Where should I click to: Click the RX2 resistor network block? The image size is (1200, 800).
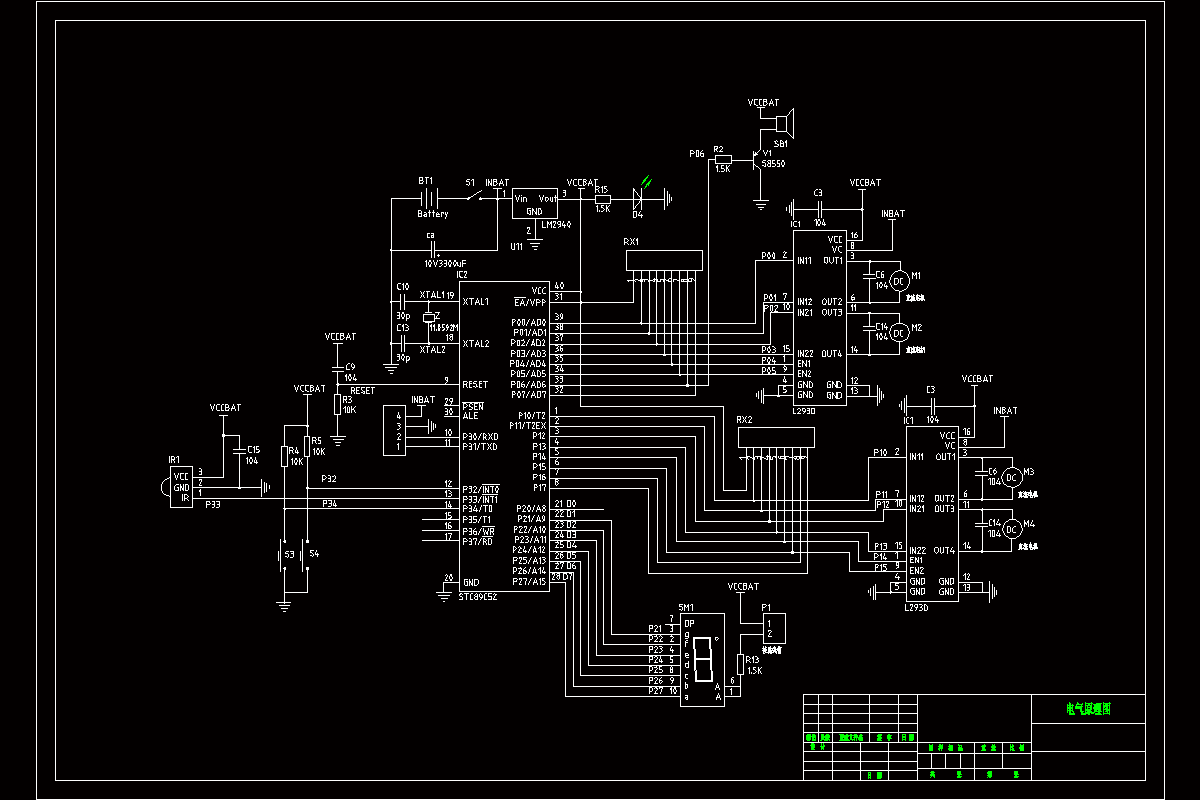click(776, 437)
